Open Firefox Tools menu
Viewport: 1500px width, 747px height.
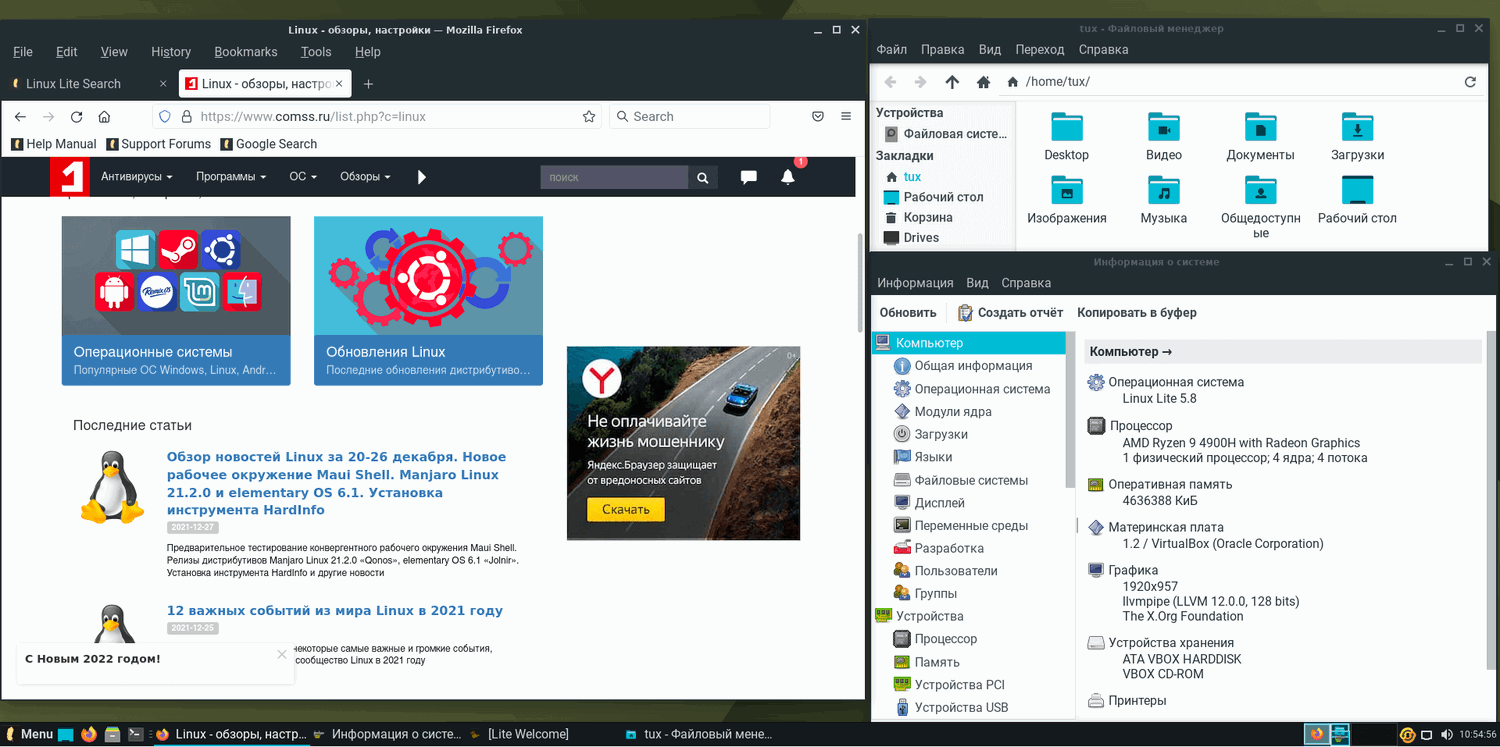click(316, 52)
